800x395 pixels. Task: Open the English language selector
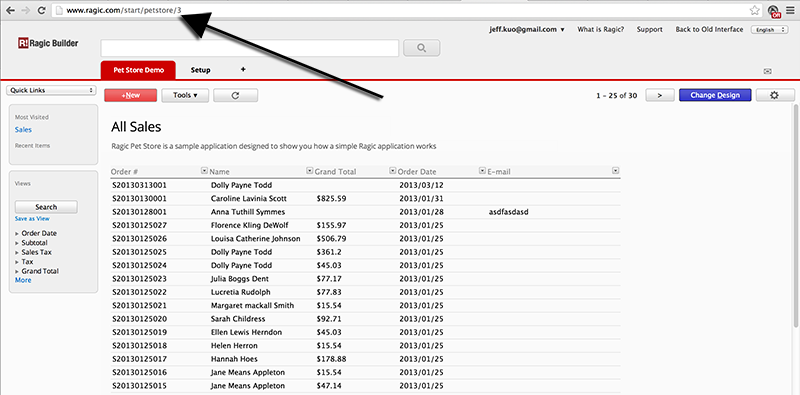click(x=769, y=30)
